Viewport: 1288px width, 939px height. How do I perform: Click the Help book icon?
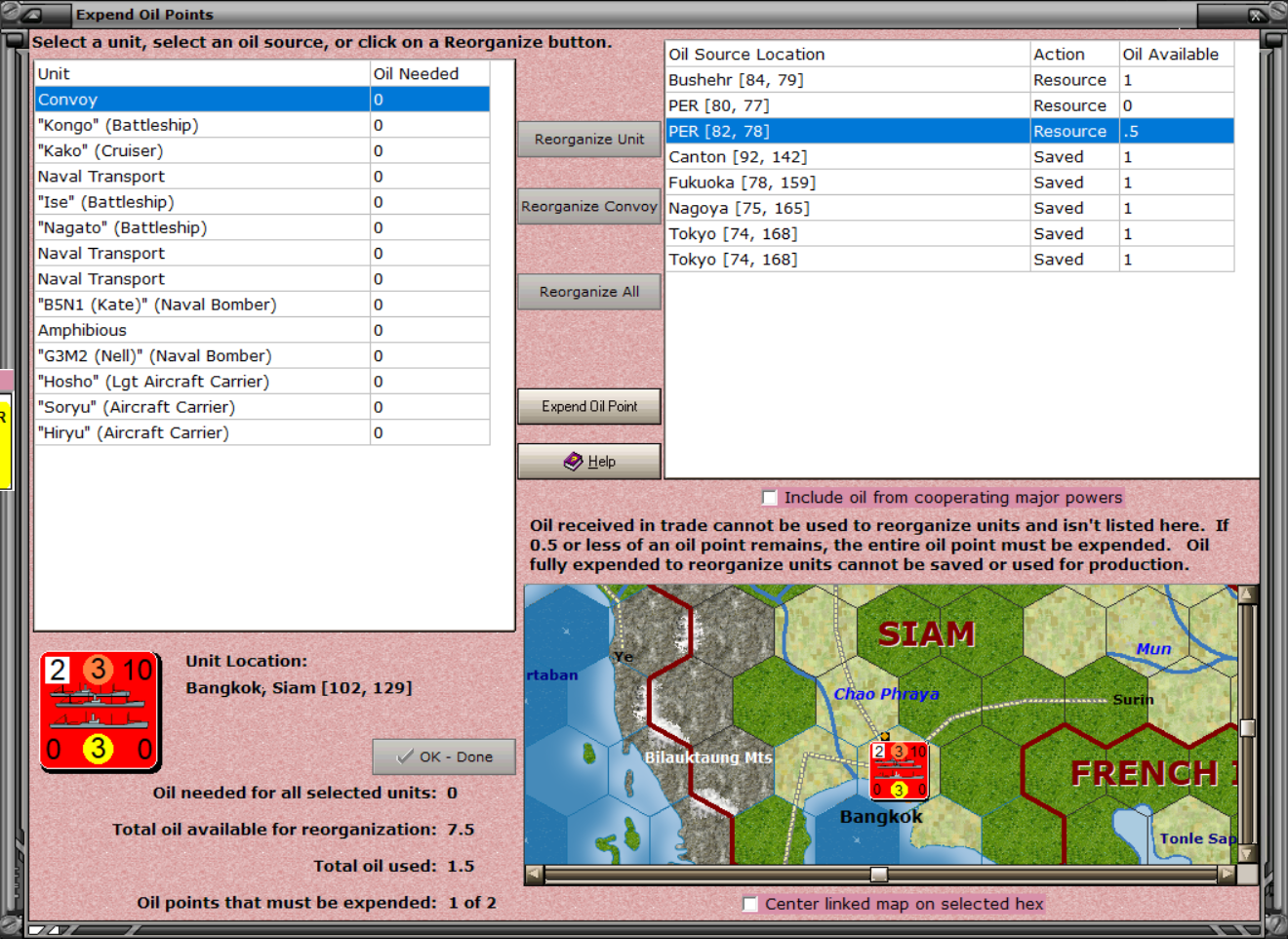coord(573,462)
